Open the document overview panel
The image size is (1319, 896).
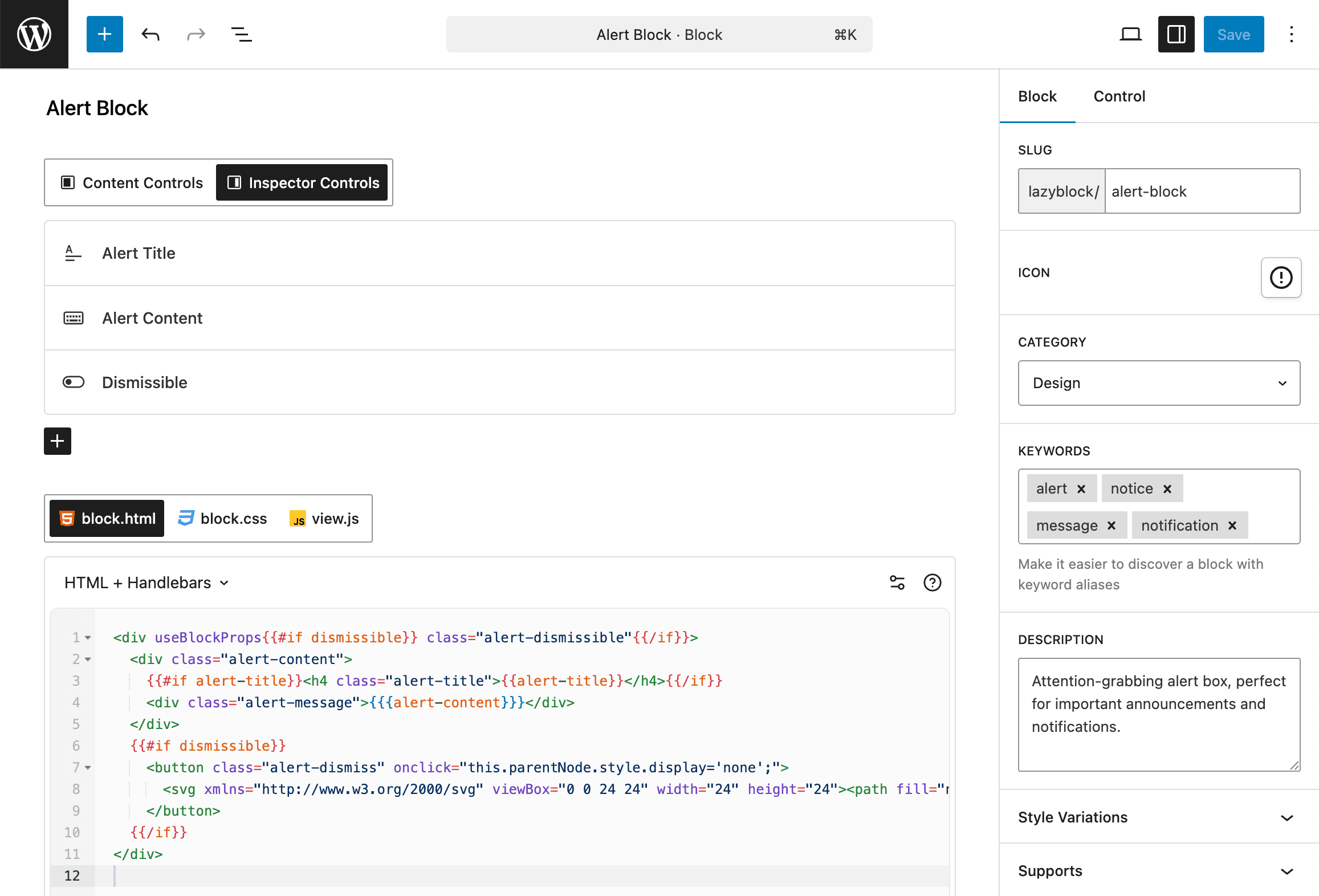241,34
